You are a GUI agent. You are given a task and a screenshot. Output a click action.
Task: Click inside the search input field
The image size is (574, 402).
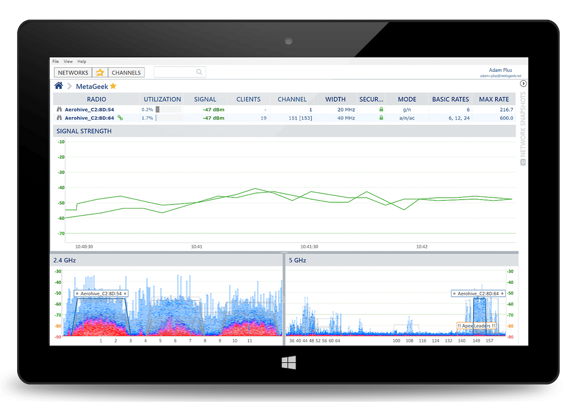[179, 72]
